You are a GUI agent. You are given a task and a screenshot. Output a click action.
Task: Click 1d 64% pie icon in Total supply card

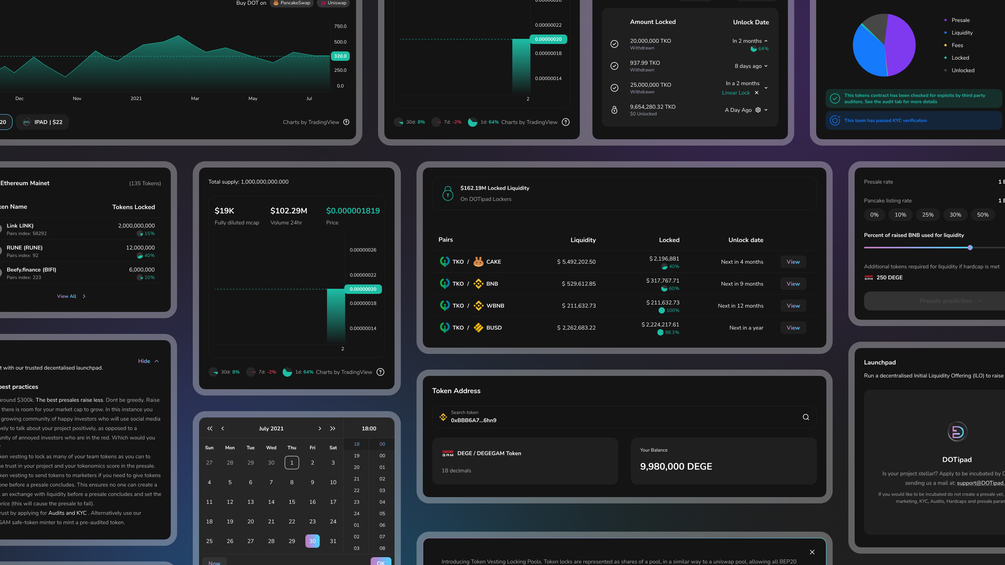tap(287, 372)
